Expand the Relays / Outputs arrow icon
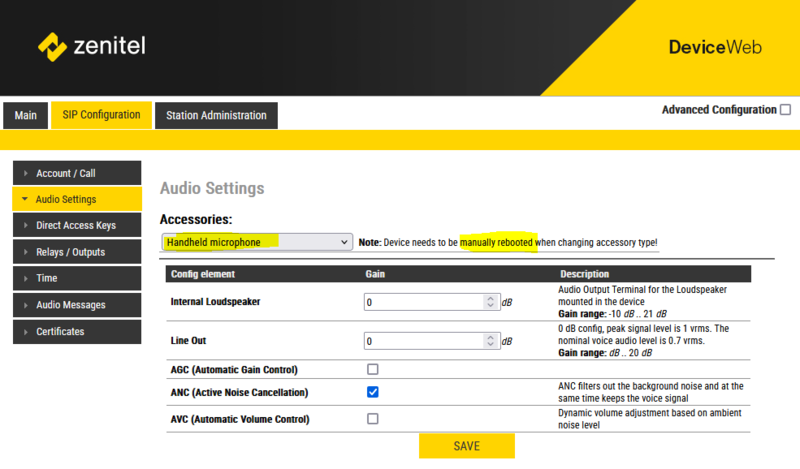Screen dimensions: 800x469 point(26,252)
